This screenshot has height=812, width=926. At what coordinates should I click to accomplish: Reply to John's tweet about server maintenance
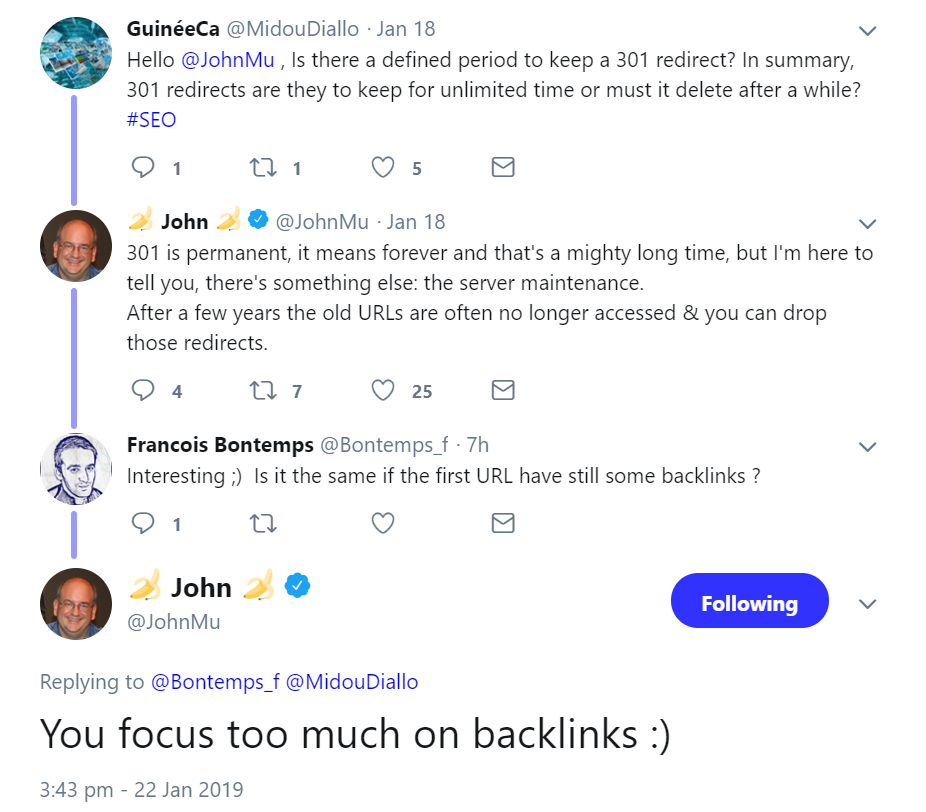coord(143,390)
